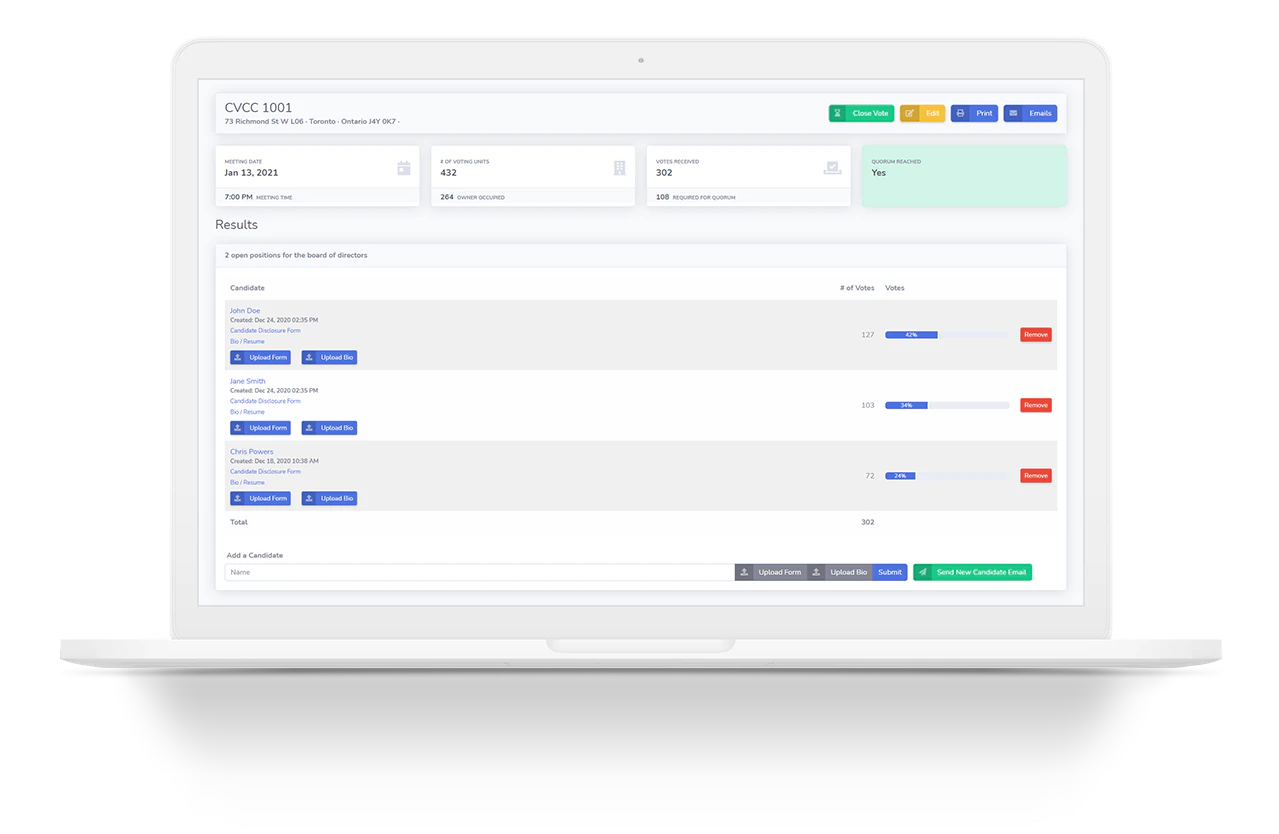
Task: Open John Doe's Candidate Disclosure Form
Action: (x=265, y=330)
